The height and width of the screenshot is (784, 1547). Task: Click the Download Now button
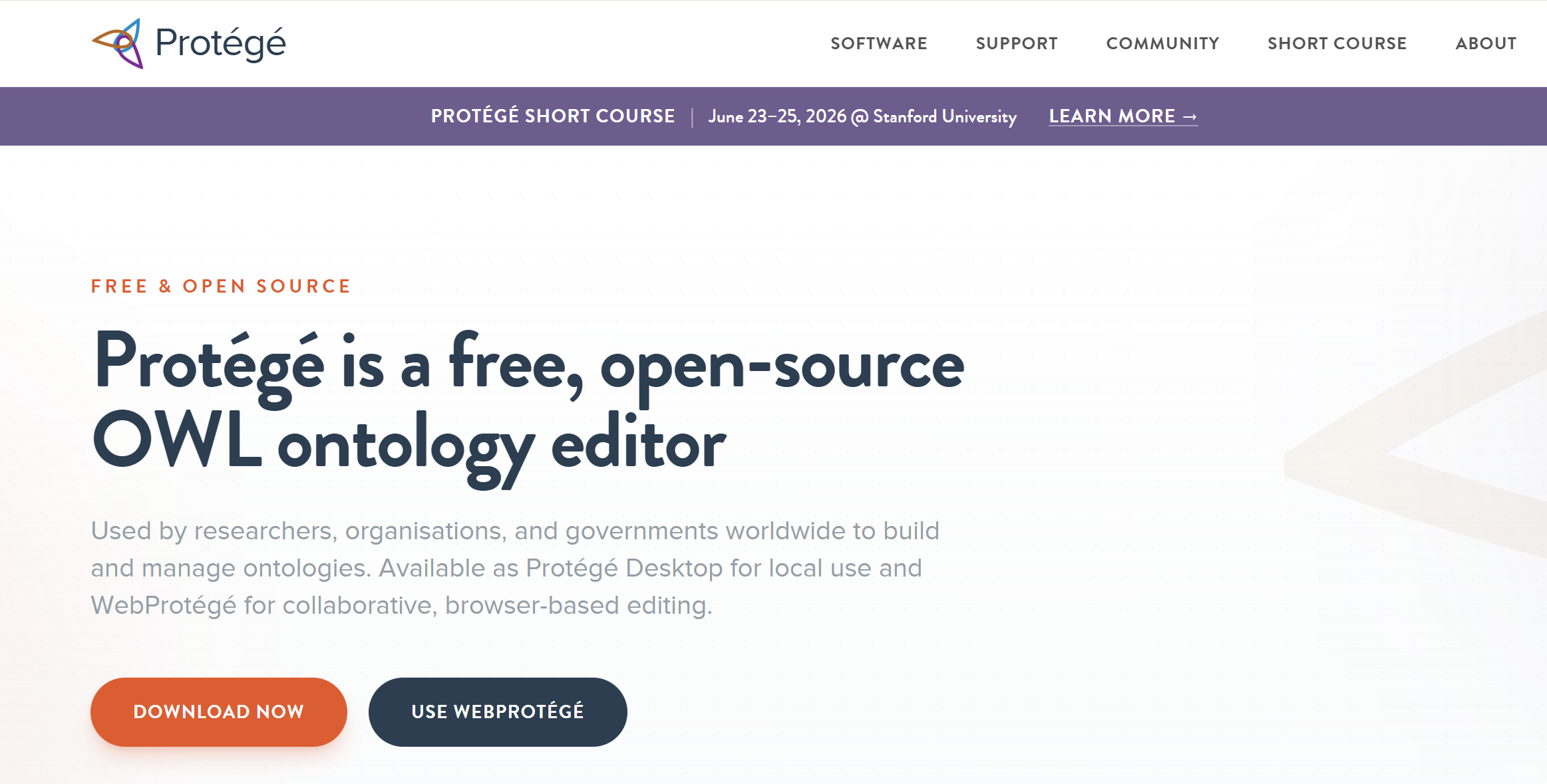219,712
